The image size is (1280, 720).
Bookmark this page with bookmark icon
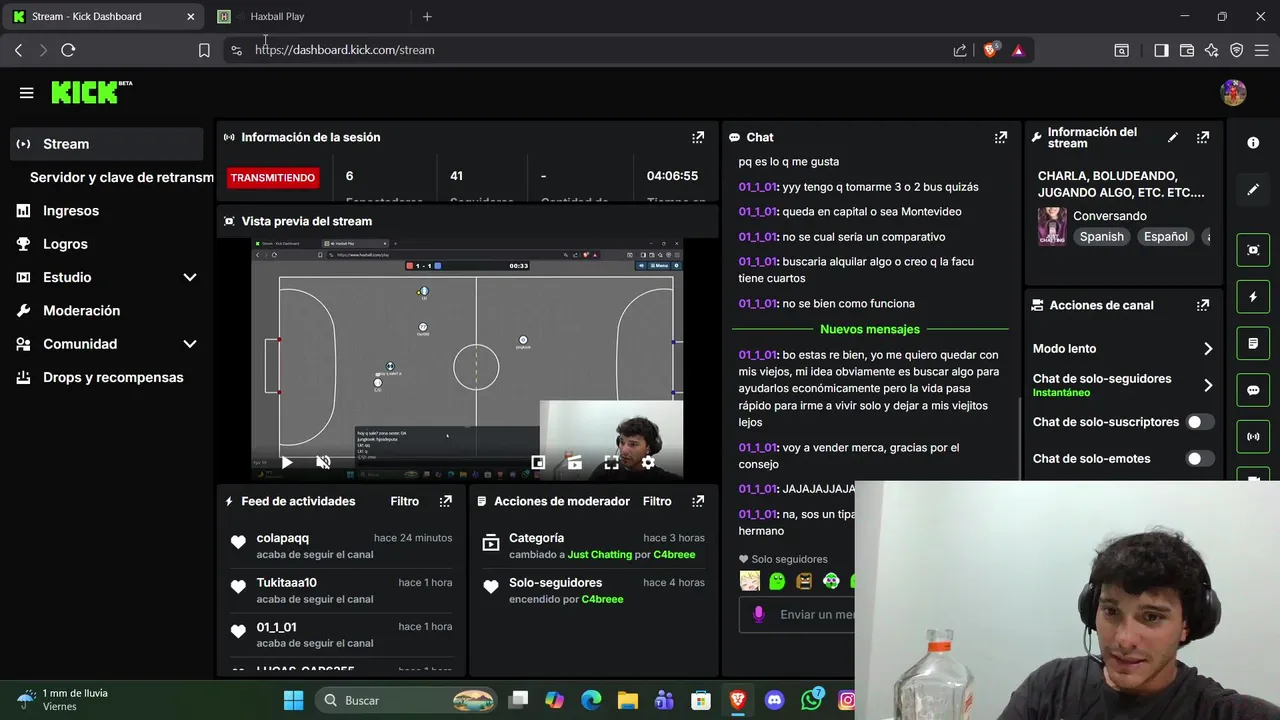tap(204, 50)
